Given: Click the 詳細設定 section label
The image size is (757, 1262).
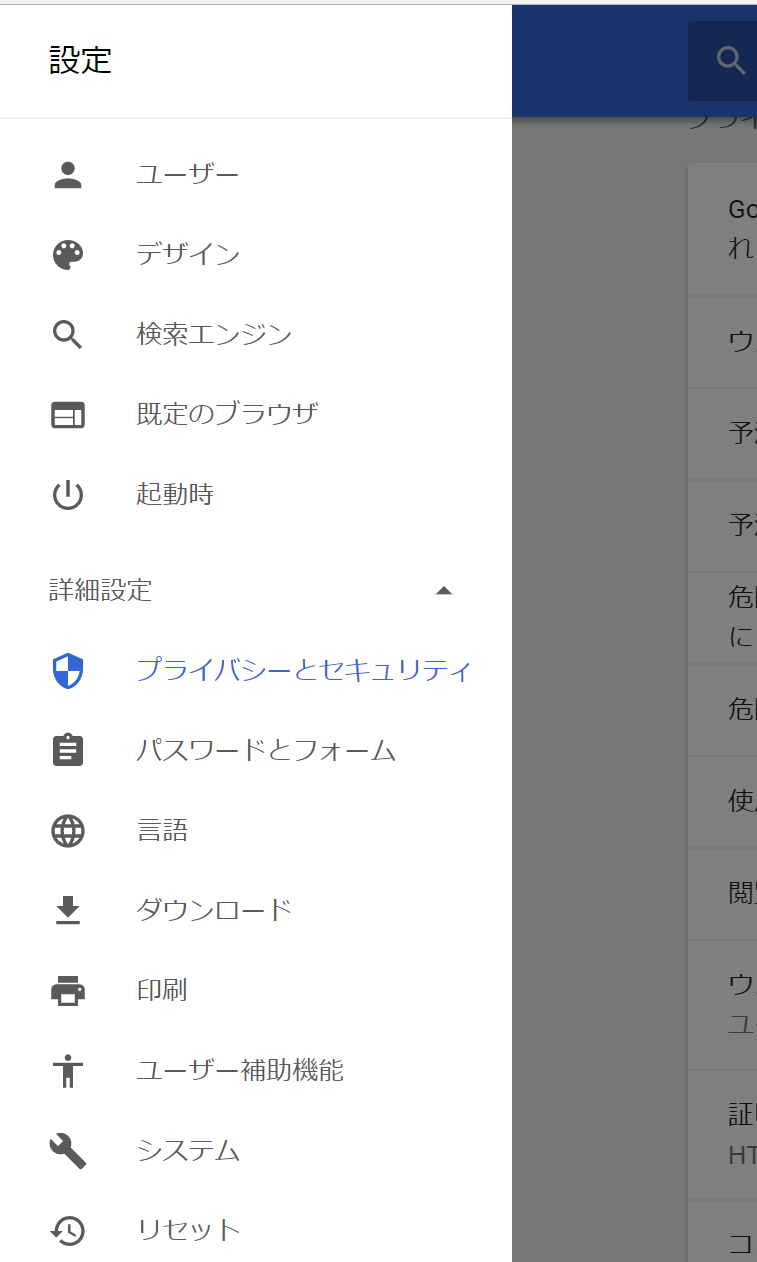Looking at the screenshot, I should tap(101, 591).
